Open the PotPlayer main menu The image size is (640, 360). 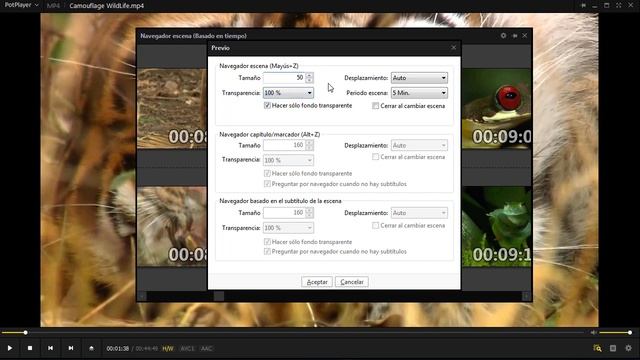coord(21,5)
